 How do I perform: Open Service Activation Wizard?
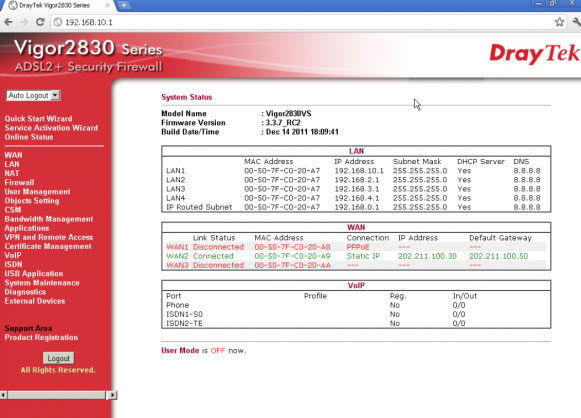(51, 128)
